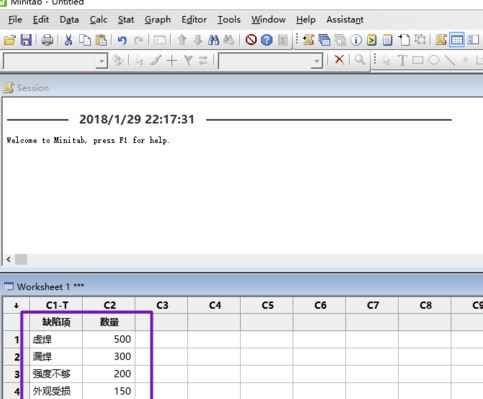Click the sigma StatGuide icon
The image size is (483, 399).
(283, 40)
